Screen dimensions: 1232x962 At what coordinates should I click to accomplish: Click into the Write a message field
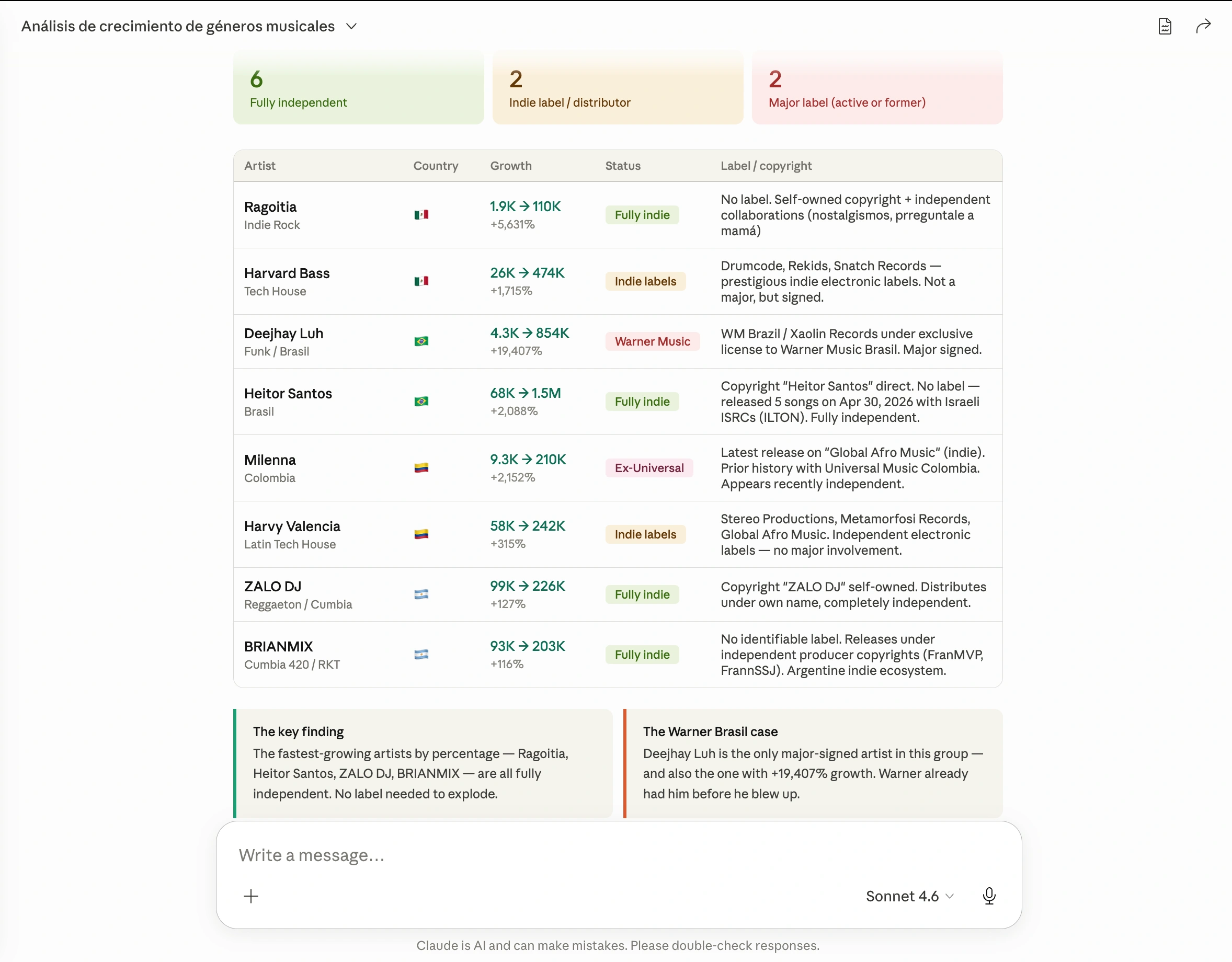coord(618,855)
